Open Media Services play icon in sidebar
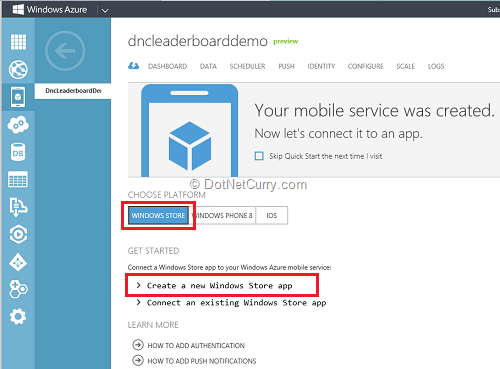This screenshot has height=369, width=500. click(18, 234)
